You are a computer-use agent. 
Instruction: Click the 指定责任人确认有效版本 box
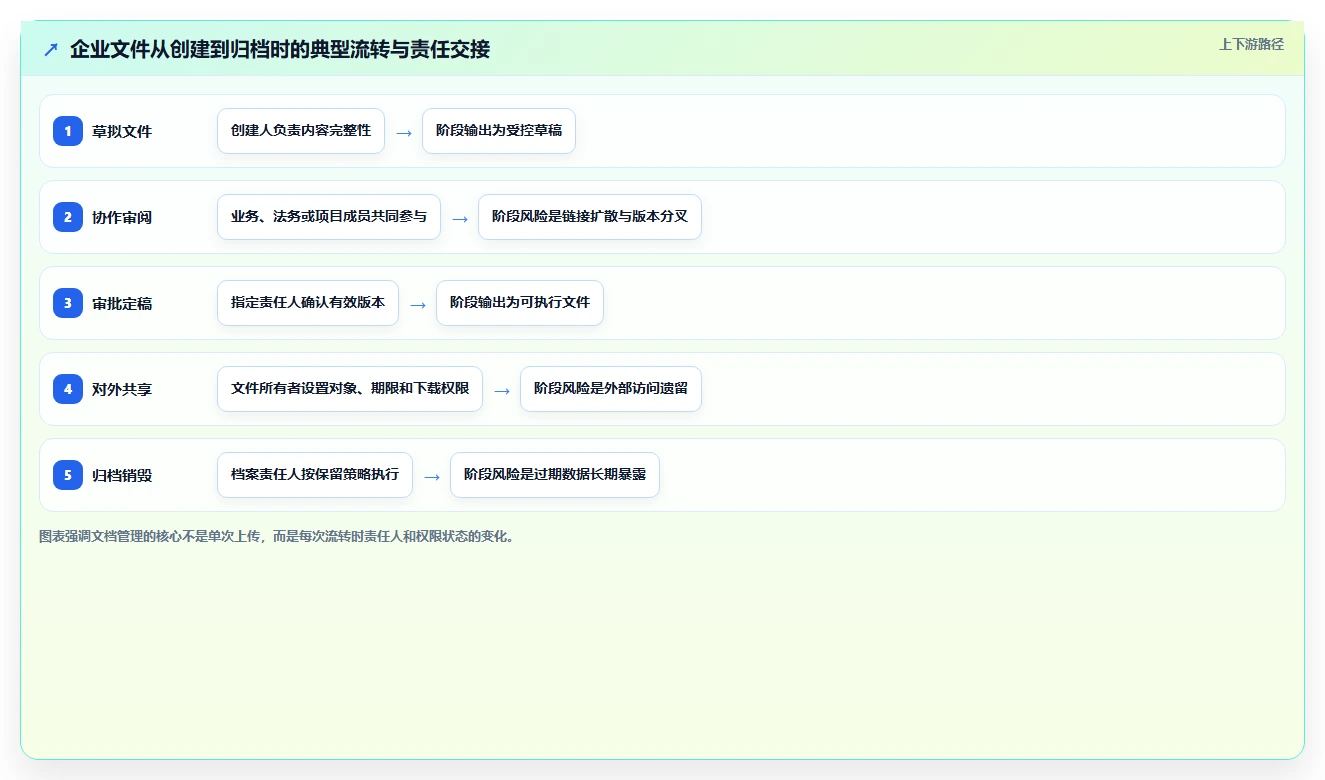[x=308, y=303]
